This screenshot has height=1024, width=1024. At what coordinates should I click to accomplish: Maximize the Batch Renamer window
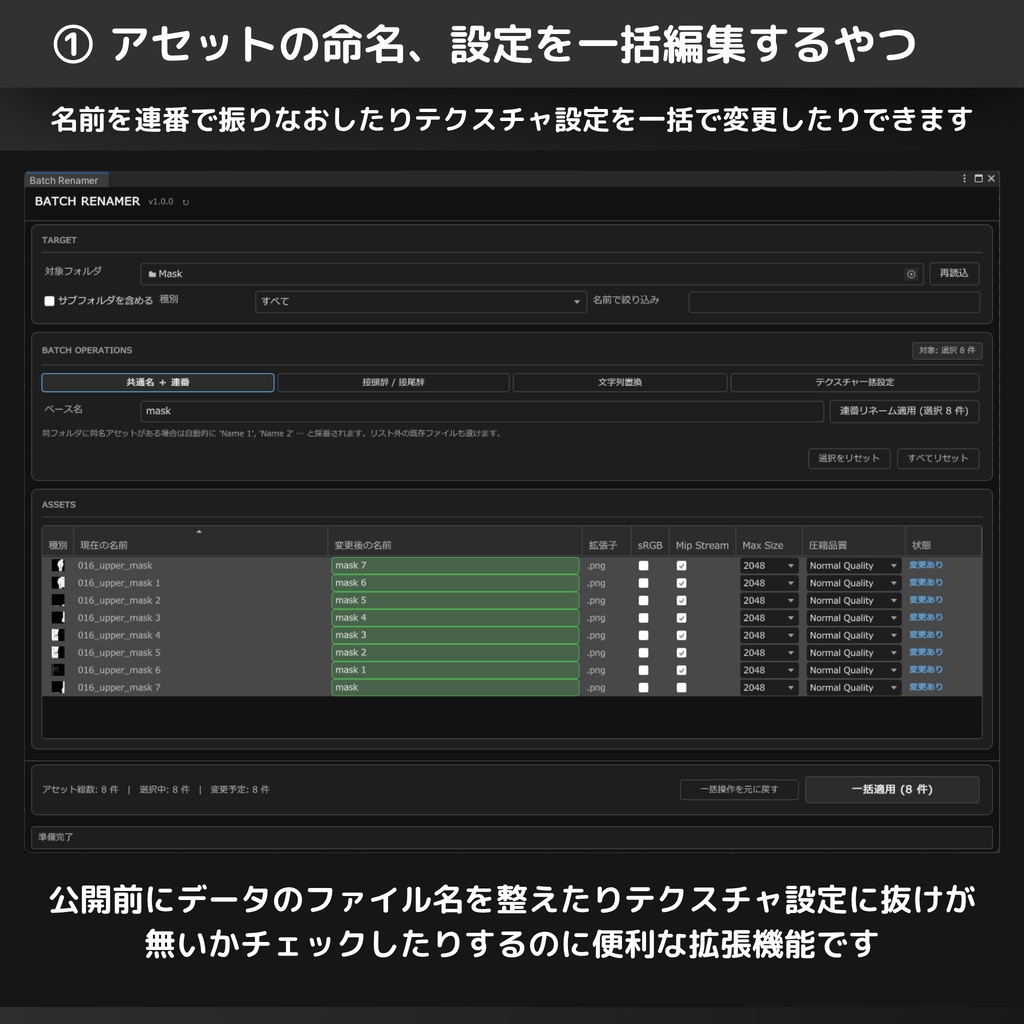click(x=978, y=178)
